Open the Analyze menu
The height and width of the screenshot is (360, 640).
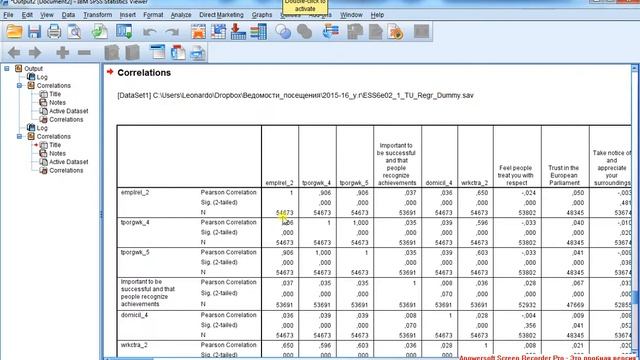[181, 15]
